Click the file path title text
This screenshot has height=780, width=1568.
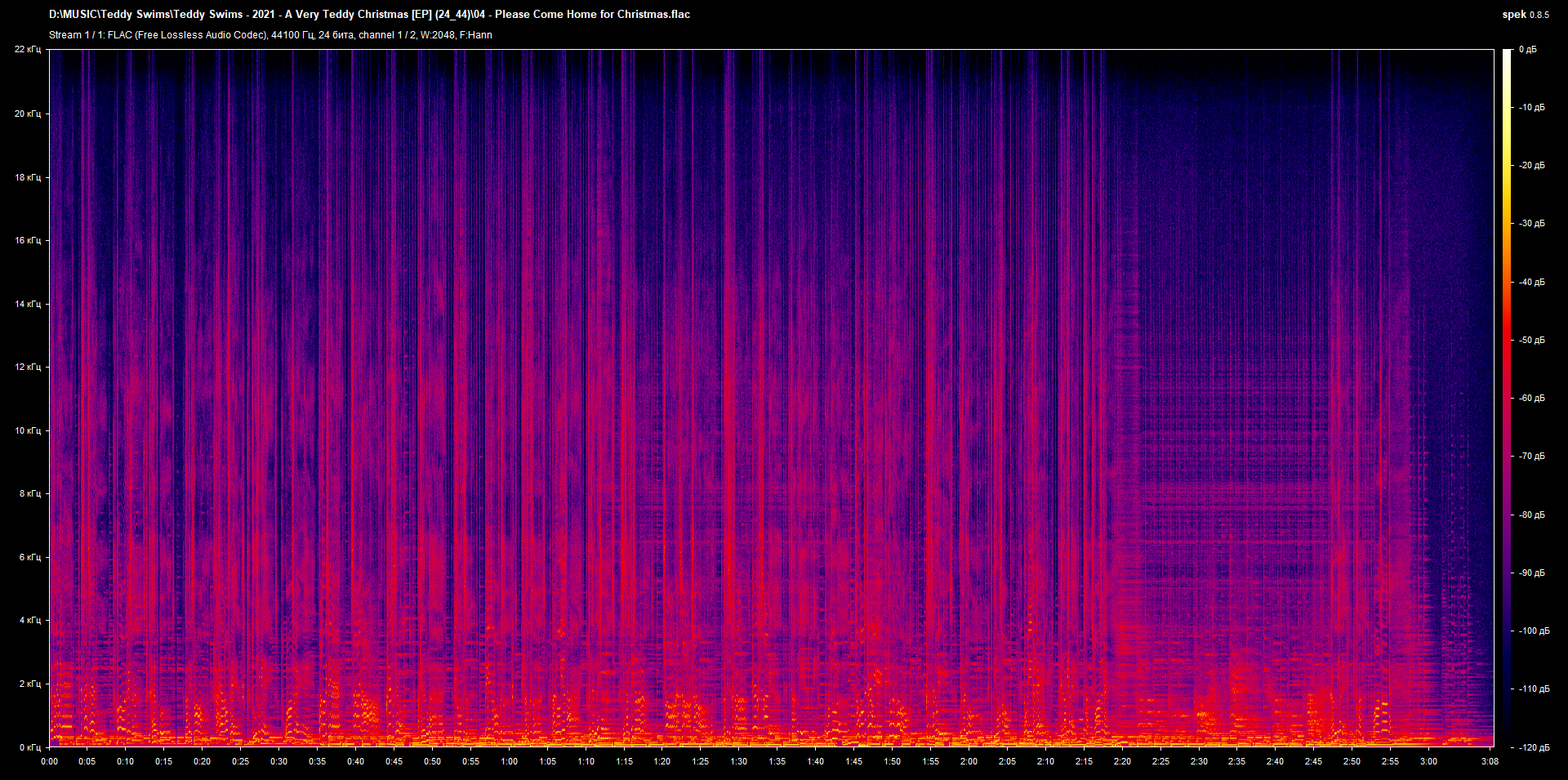pos(369,14)
